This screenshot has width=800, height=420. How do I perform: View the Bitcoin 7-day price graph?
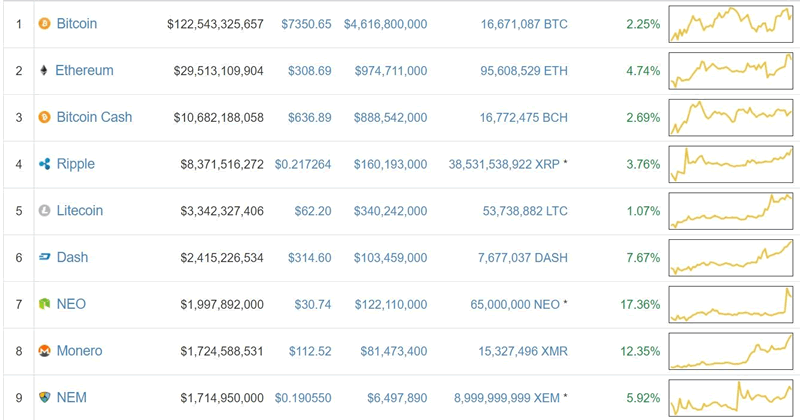click(x=732, y=23)
